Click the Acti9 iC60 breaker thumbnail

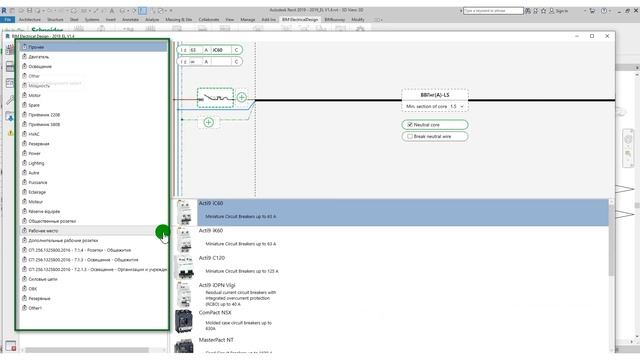[184, 213]
